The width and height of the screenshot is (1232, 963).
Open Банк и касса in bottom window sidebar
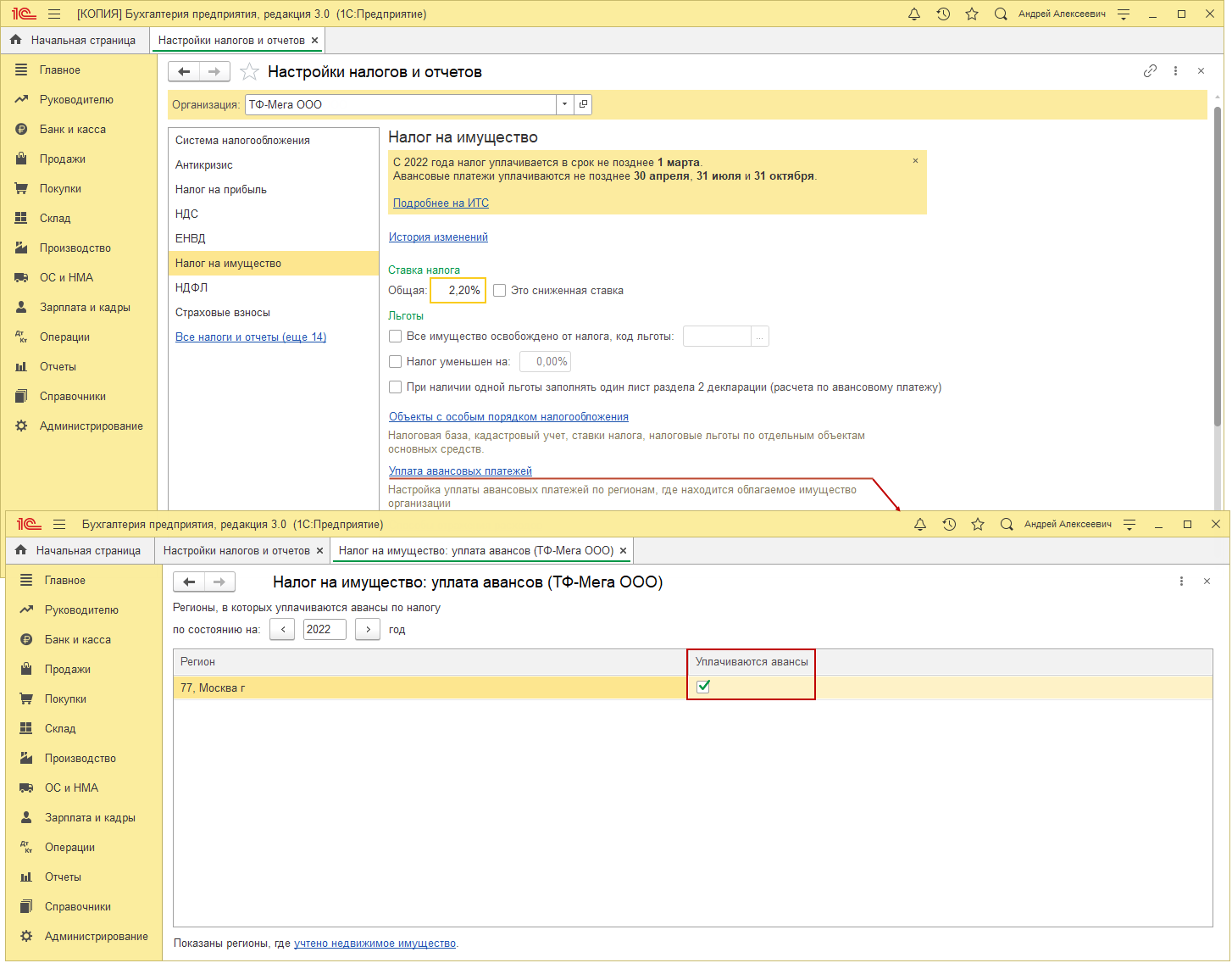click(x=78, y=640)
